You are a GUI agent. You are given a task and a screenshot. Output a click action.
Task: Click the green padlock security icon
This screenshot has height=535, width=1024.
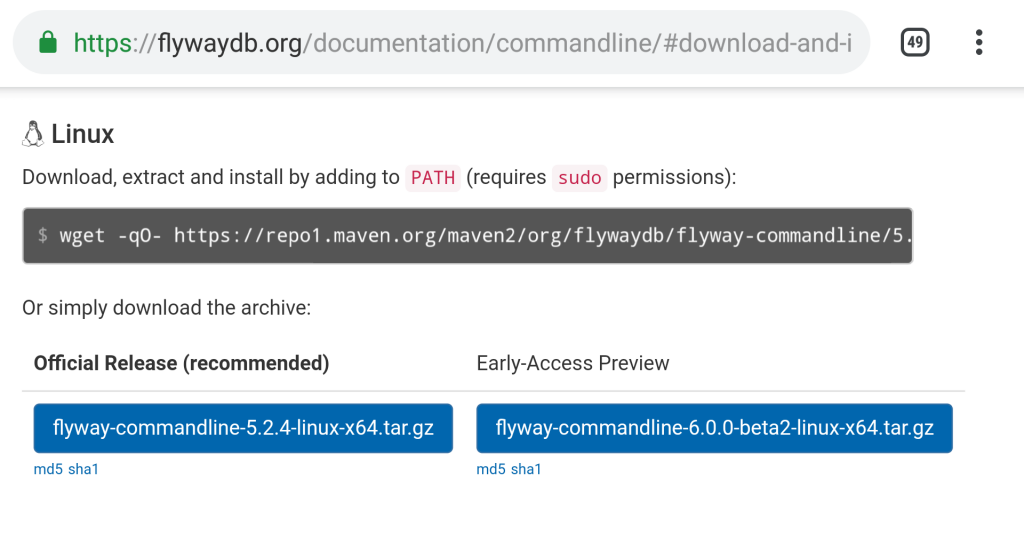[x=48, y=42]
